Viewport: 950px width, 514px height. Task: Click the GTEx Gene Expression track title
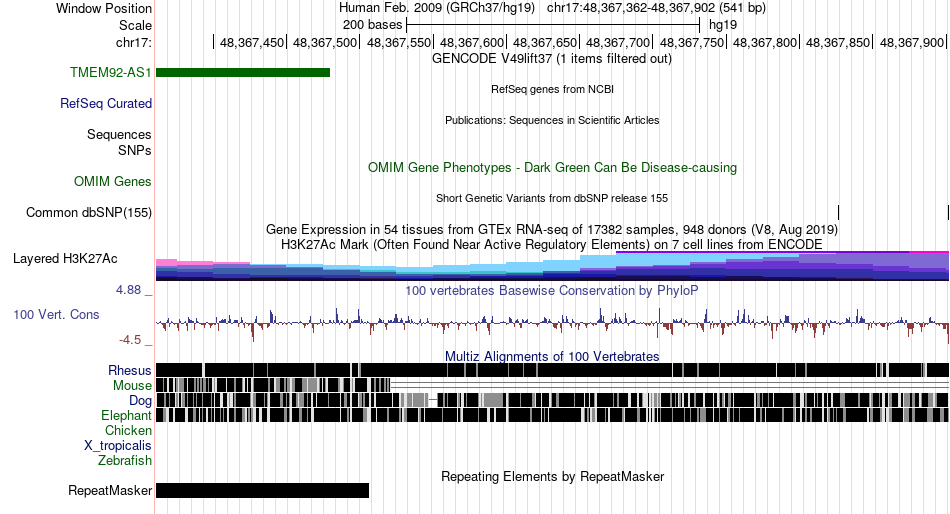(552, 230)
